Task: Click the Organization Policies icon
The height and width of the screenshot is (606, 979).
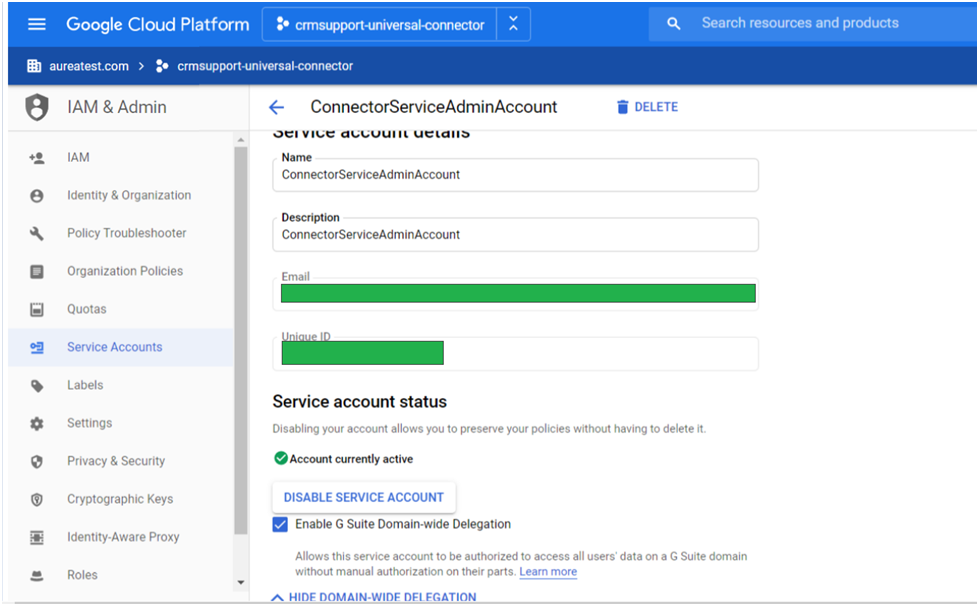Action: (x=37, y=271)
